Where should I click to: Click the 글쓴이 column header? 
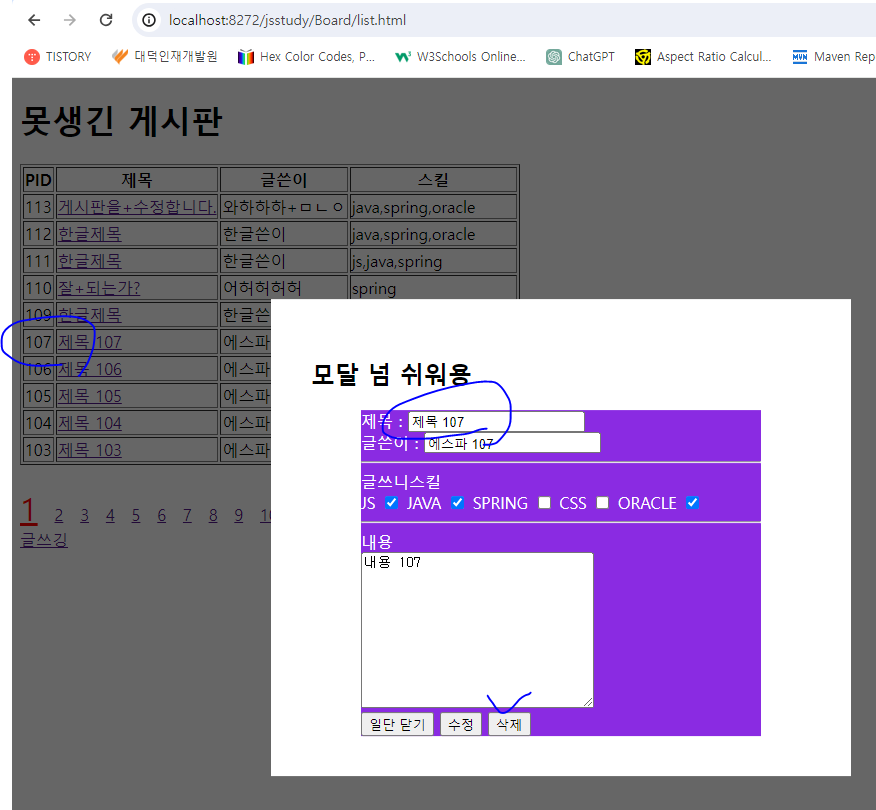click(284, 180)
